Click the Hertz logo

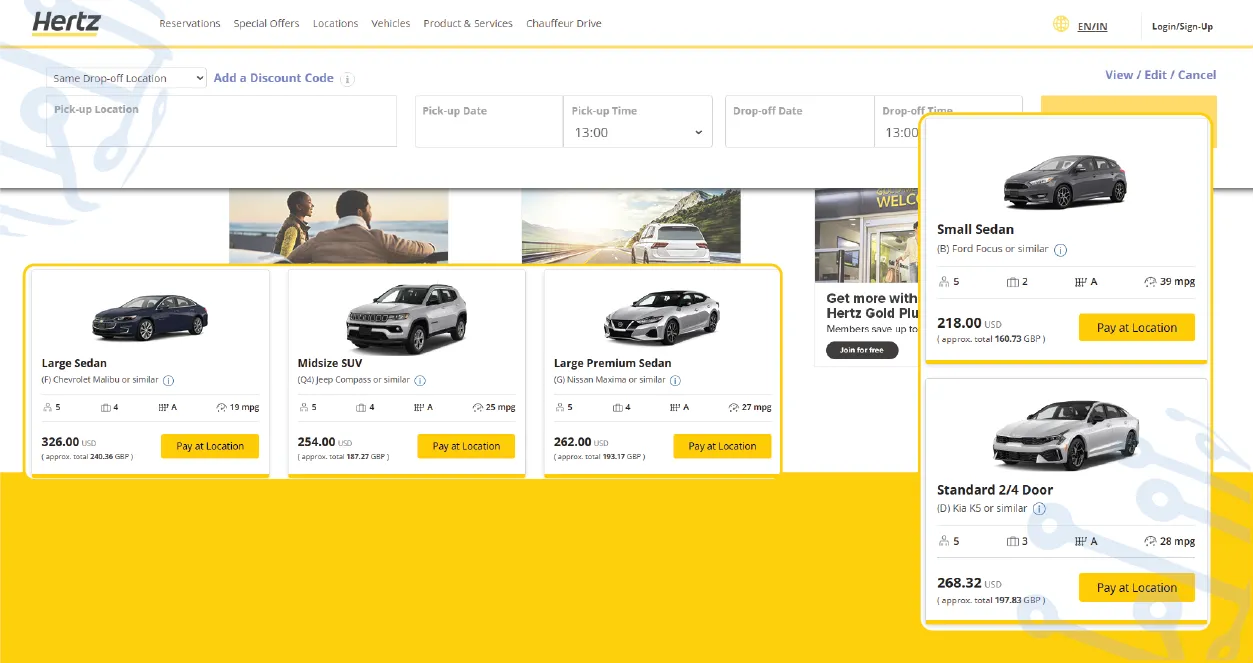click(66, 23)
